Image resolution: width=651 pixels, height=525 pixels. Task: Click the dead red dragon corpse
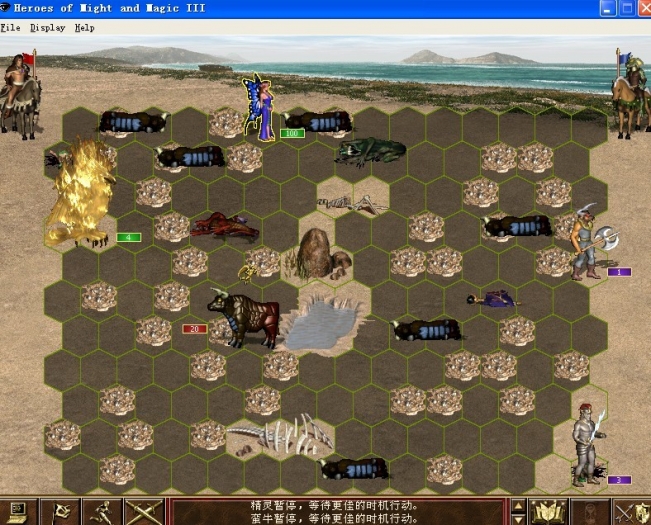pyautogui.click(x=225, y=227)
